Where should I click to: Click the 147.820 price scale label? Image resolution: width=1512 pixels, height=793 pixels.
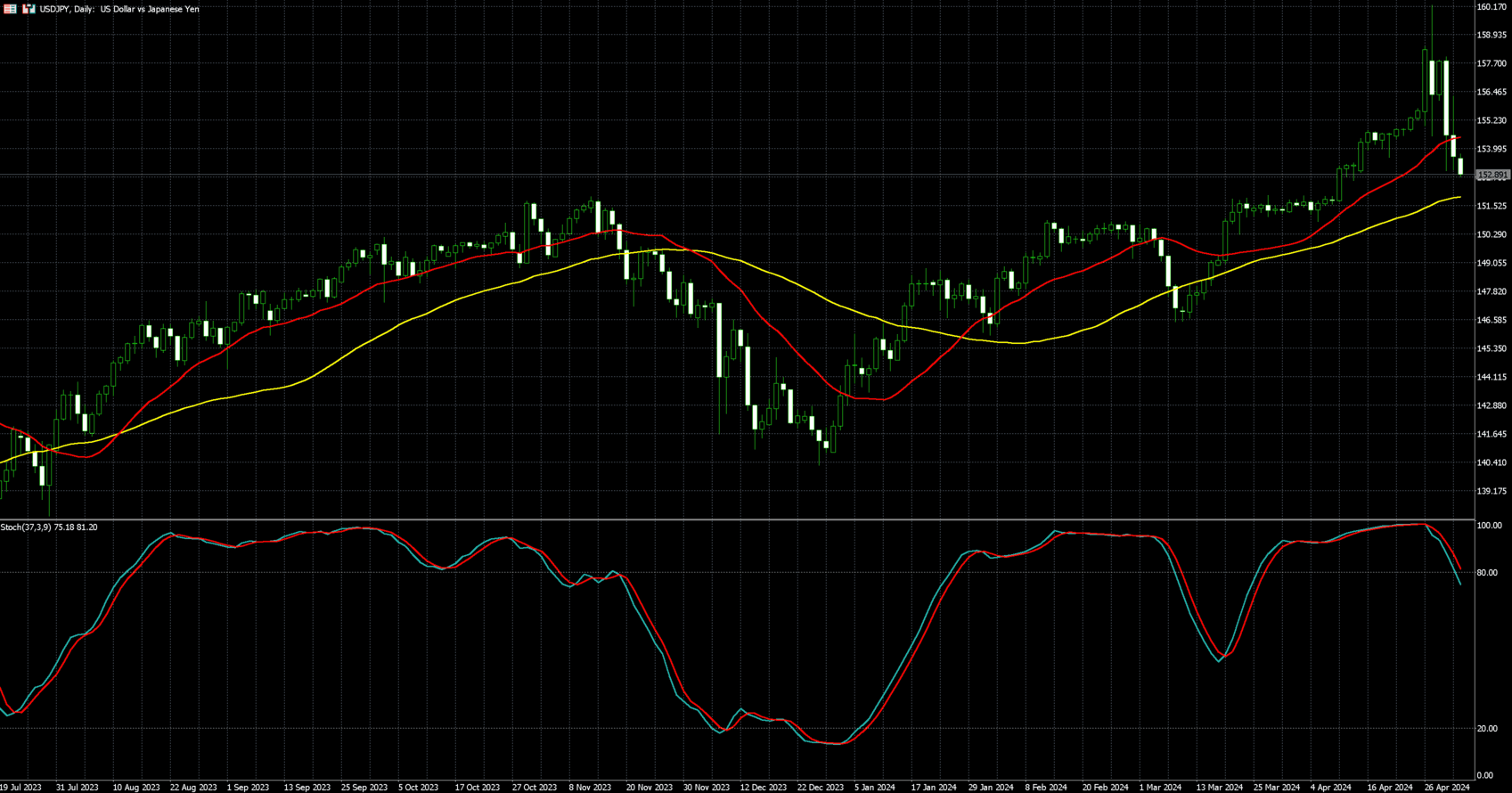click(1492, 291)
